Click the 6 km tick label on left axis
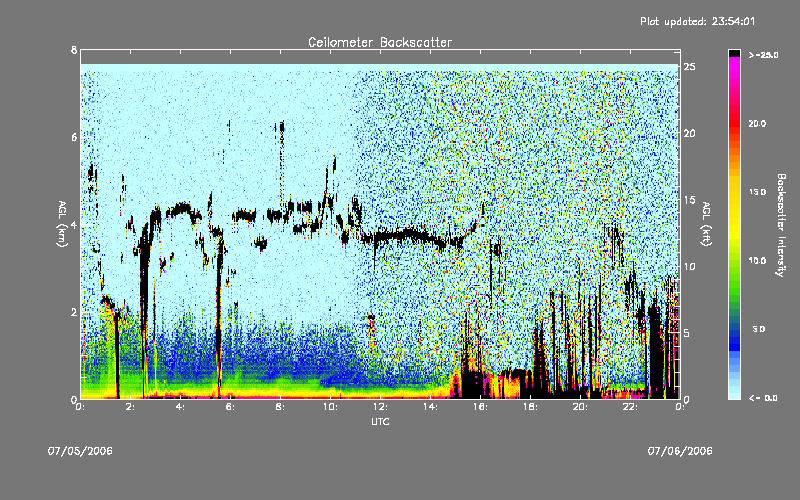Screen dimensions: 800x500 pyautogui.click(x=74, y=137)
